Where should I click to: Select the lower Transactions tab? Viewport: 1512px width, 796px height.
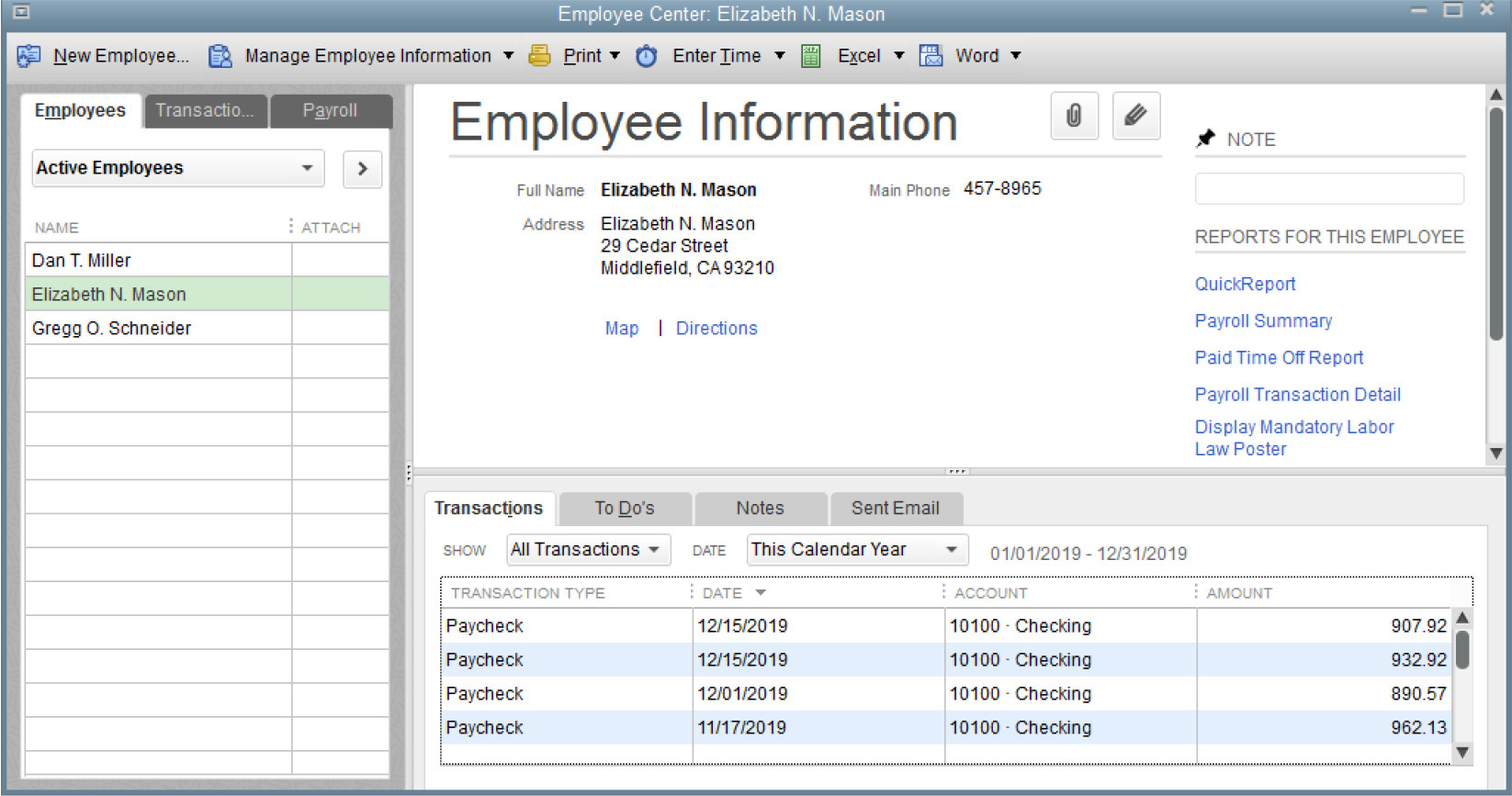[x=489, y=509]
